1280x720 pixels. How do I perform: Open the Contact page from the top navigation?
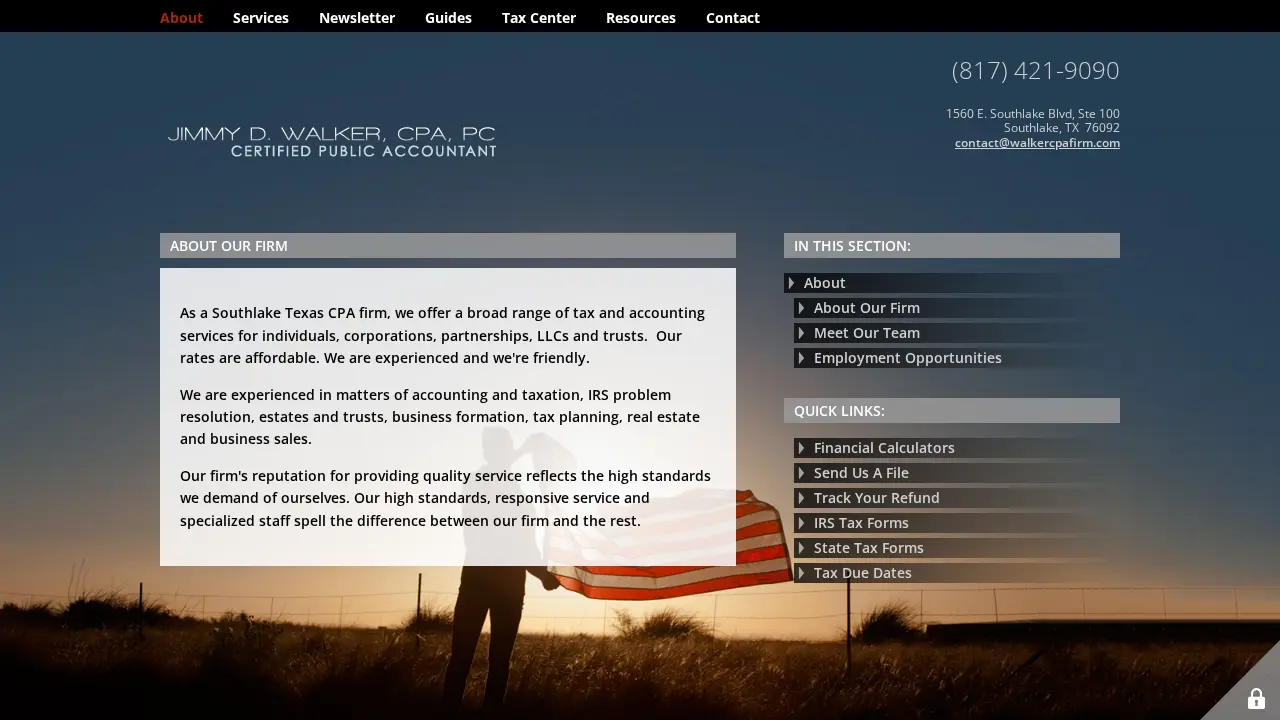point(733,18)
